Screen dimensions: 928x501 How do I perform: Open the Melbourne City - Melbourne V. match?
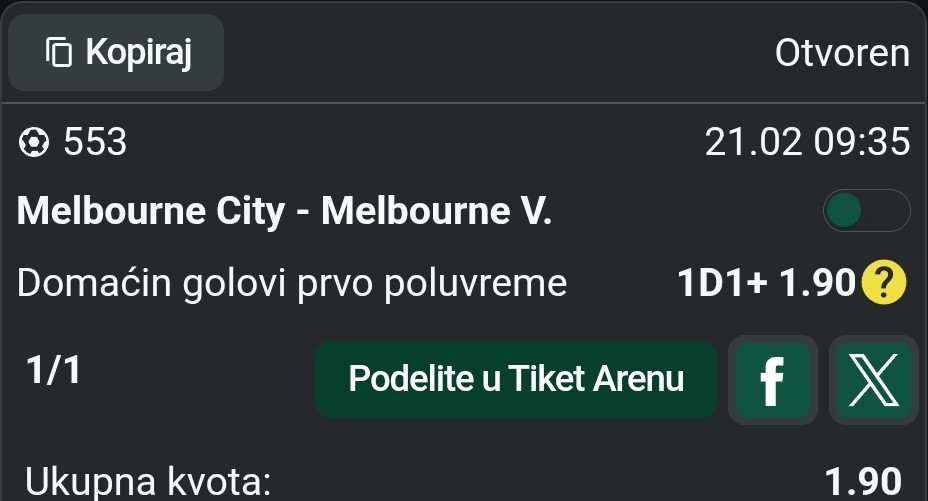coord(284,211)
